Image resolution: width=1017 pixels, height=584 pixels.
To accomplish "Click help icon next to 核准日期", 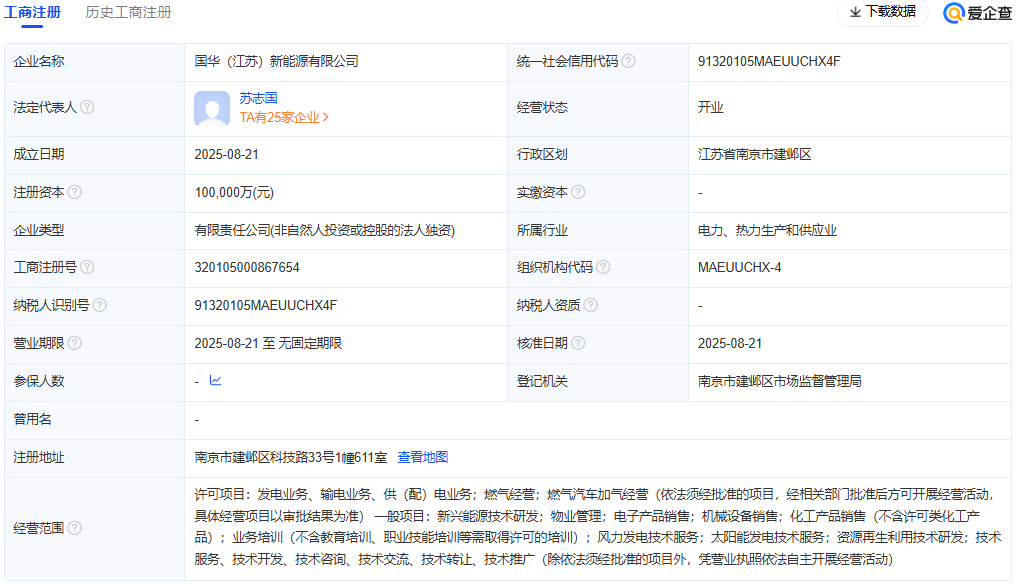I will point(578,344).
